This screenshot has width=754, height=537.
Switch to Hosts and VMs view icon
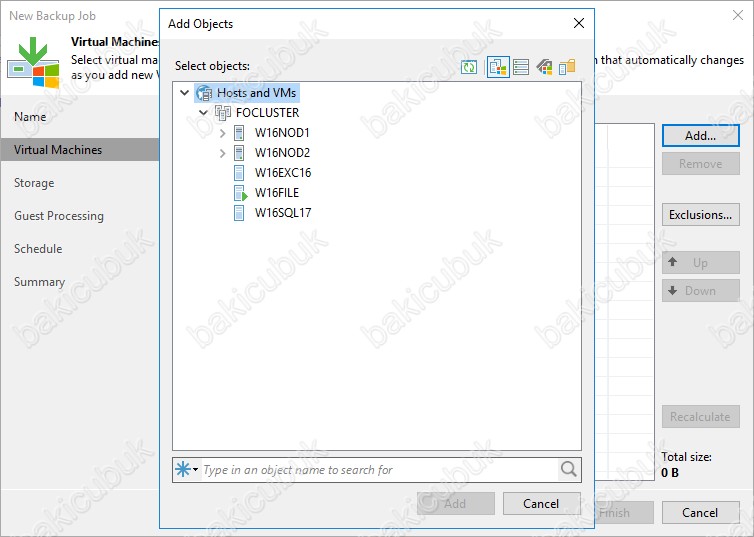(x=498, y=67)
